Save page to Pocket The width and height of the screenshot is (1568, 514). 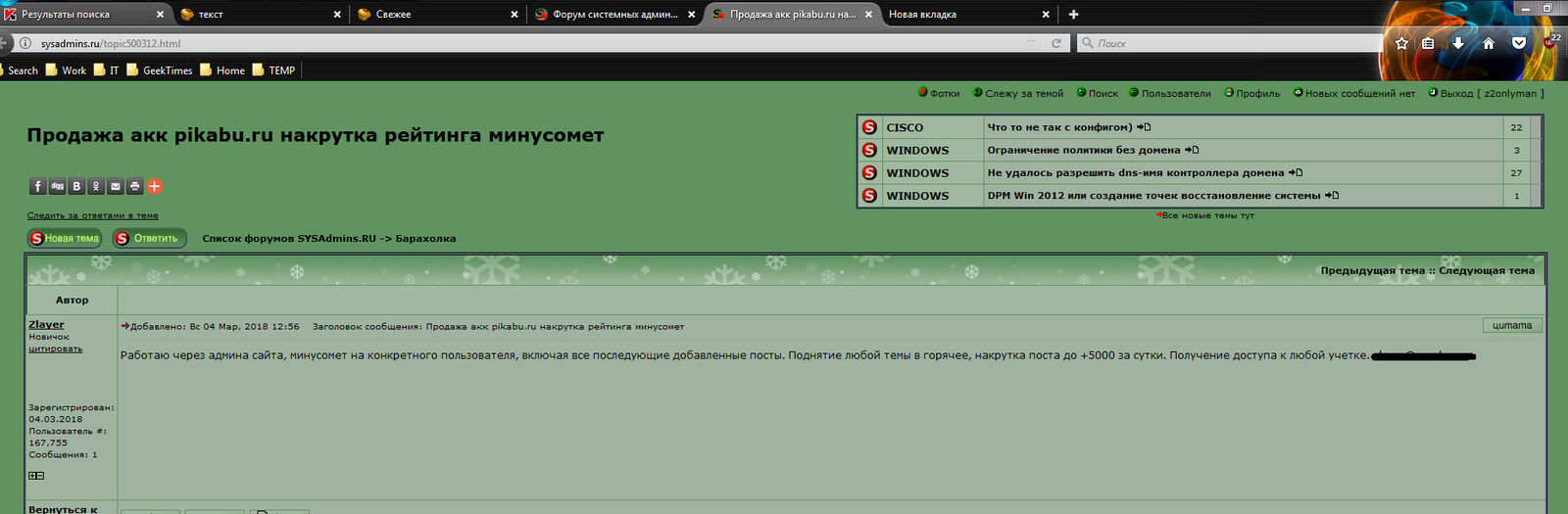point(1518,43)
